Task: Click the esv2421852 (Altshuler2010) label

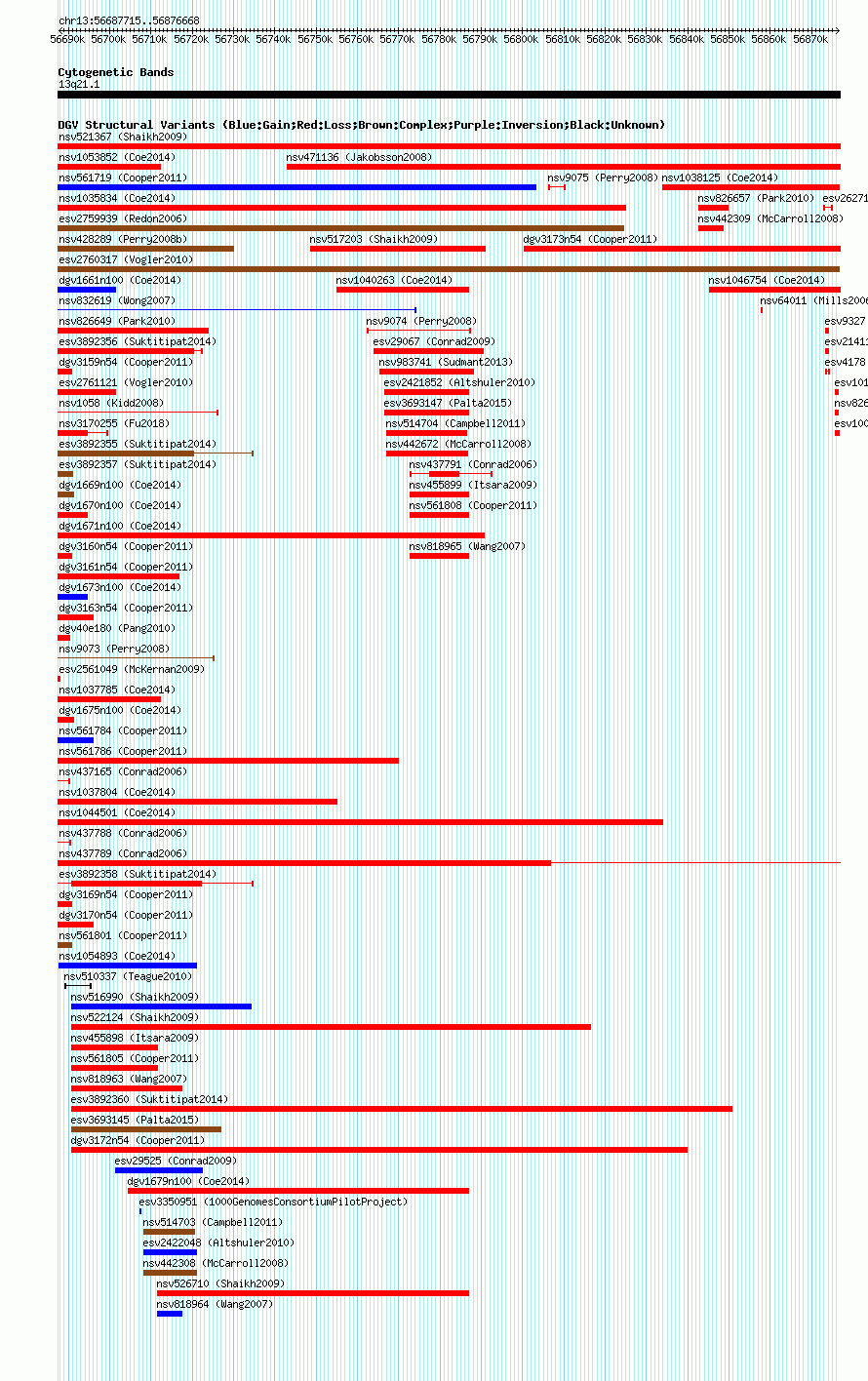Action: (459, 382)
